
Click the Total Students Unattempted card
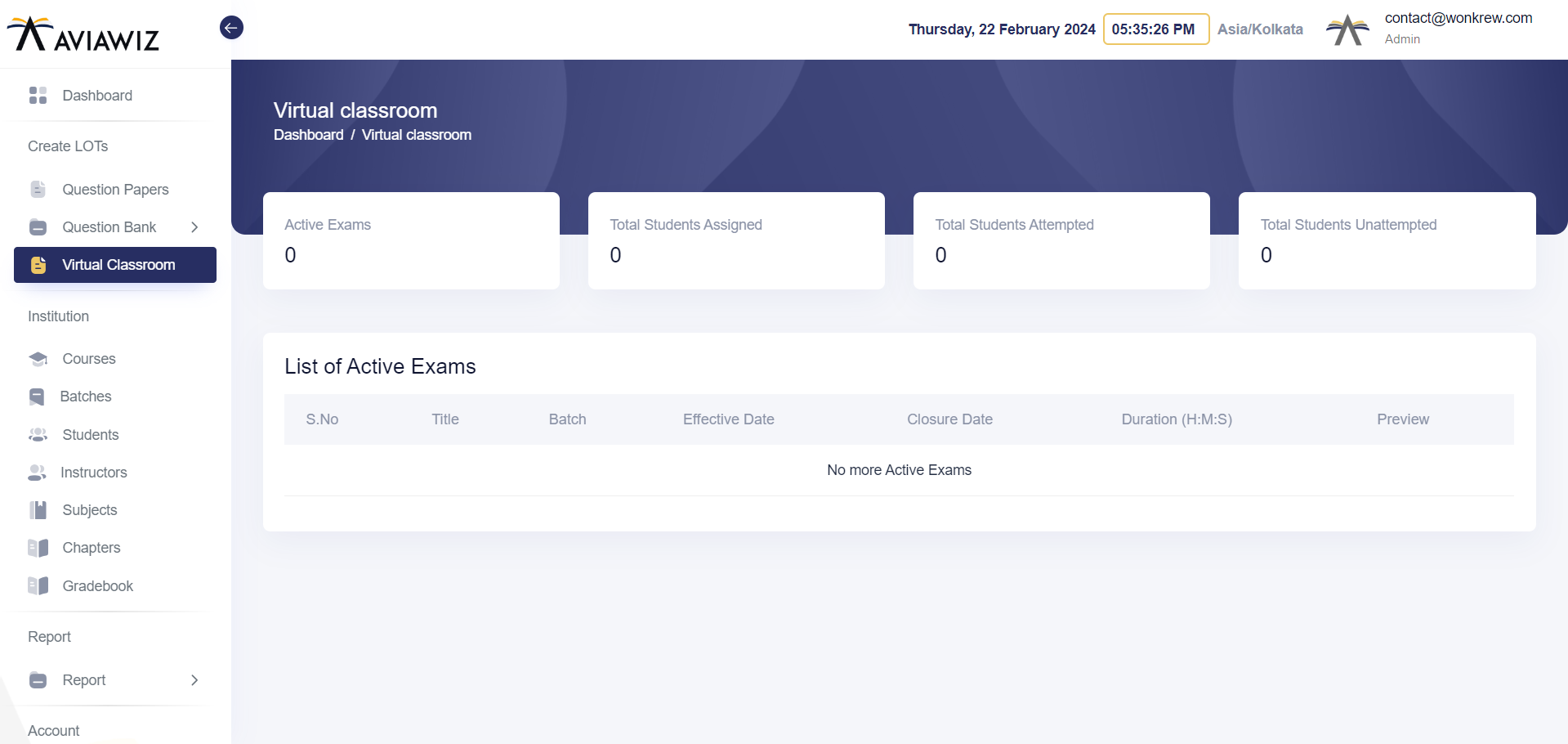click(1387, 240)
